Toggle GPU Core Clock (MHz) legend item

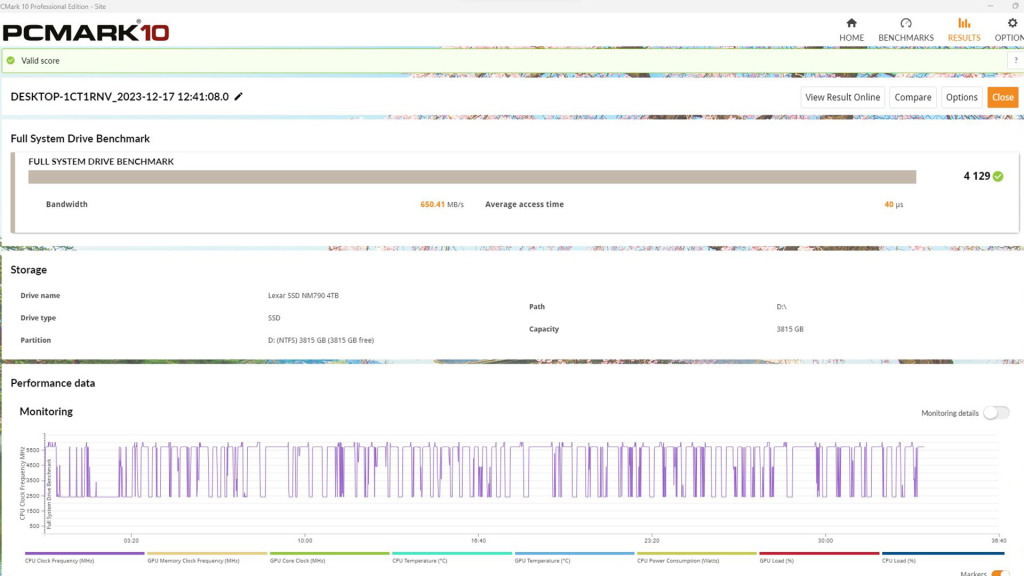click(329, 557)
